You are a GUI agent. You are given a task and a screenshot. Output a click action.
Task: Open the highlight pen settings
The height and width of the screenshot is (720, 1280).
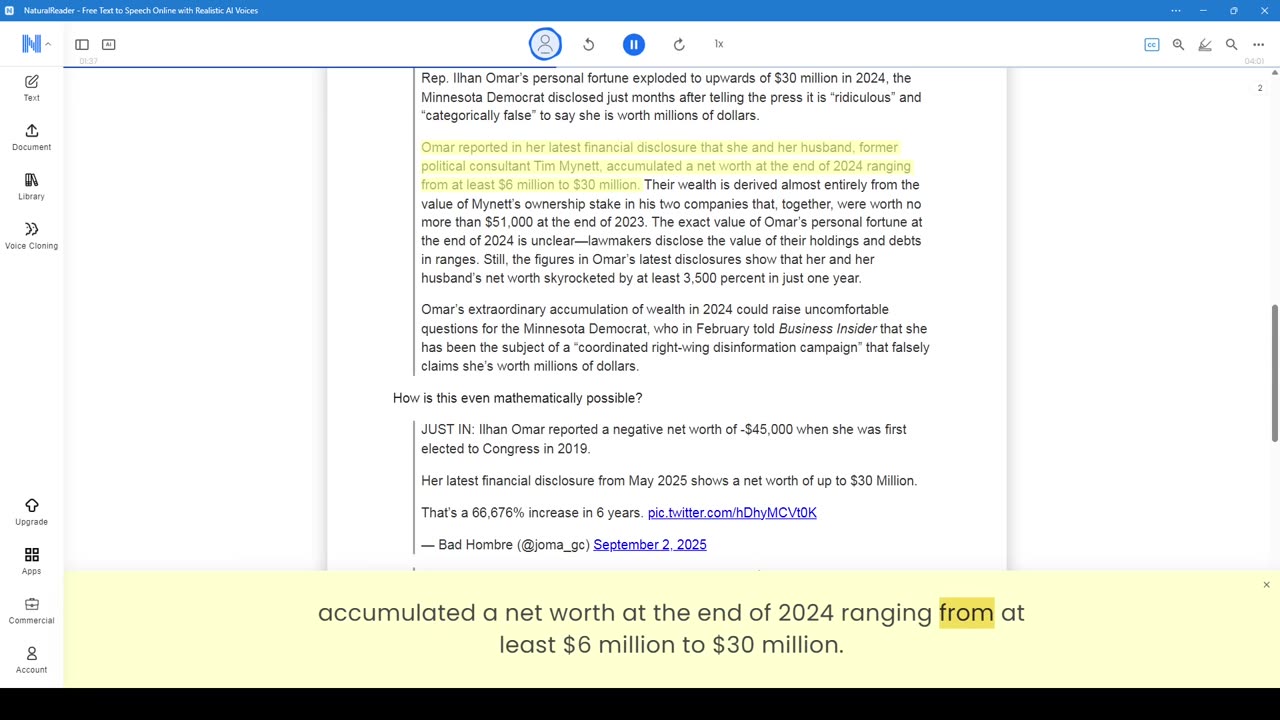[1205, 44]
